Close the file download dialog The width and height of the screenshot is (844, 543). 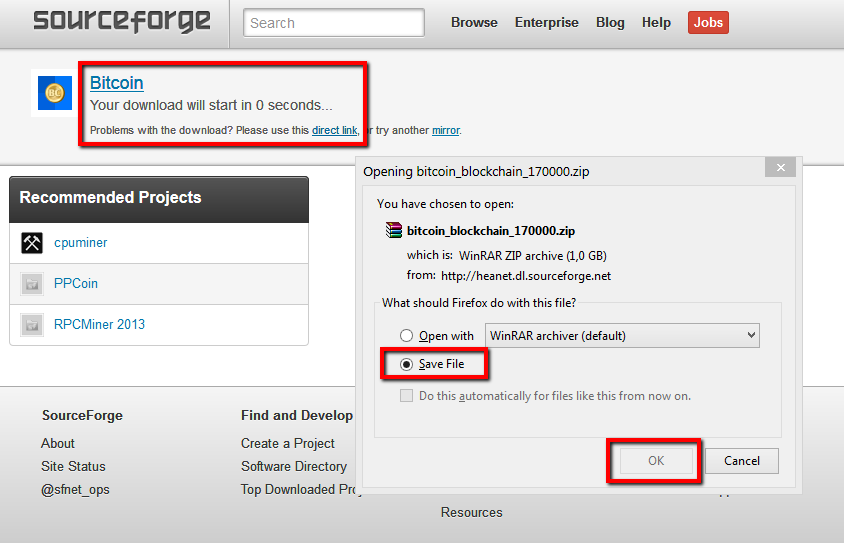781,167
